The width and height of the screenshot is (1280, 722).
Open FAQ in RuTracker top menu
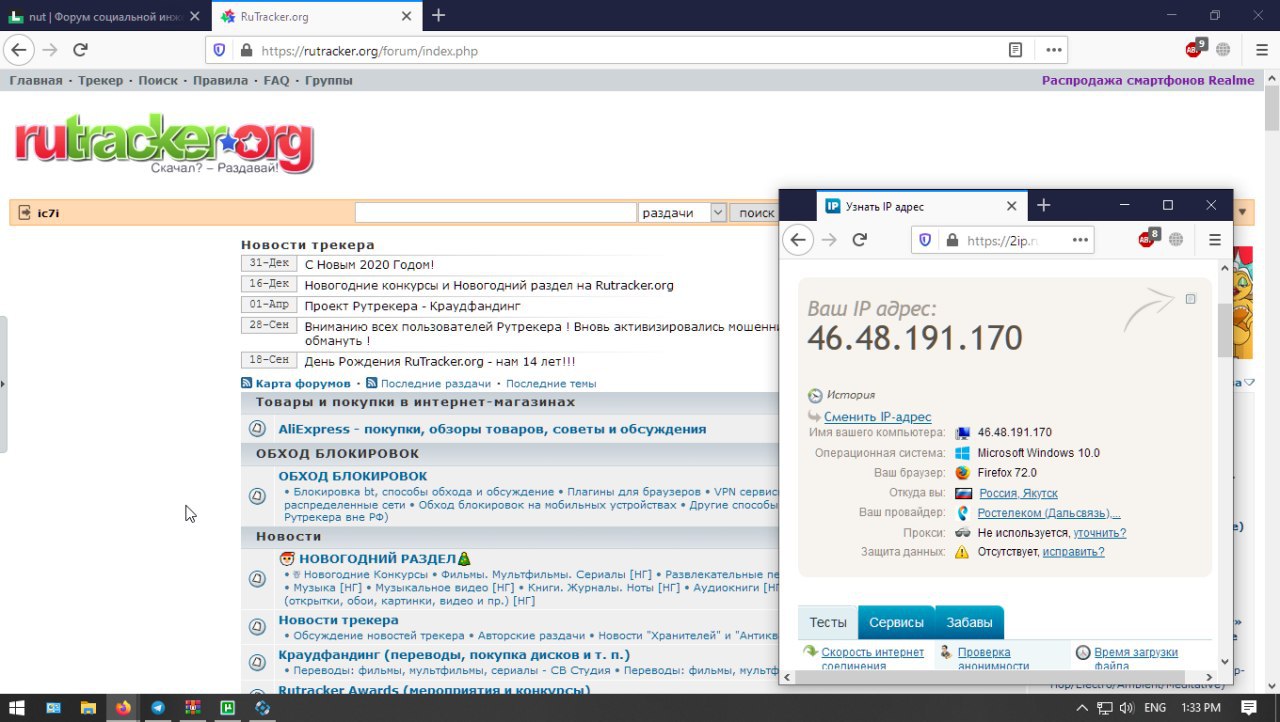[276, 80]
